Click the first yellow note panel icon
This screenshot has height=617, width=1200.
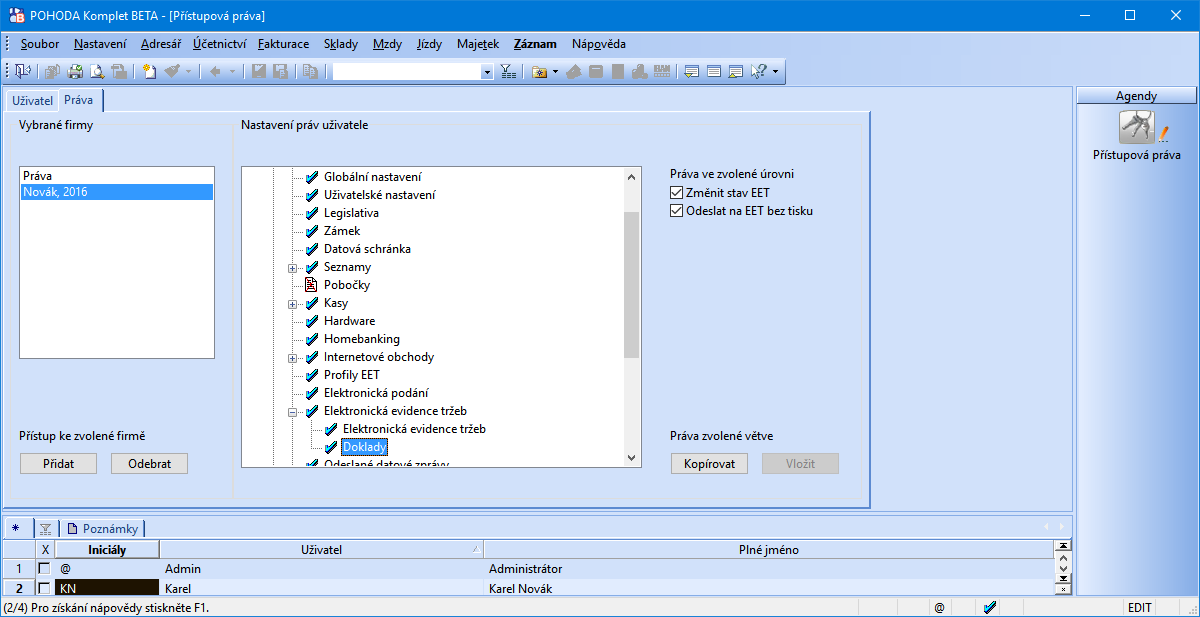(x=691, y=72)
